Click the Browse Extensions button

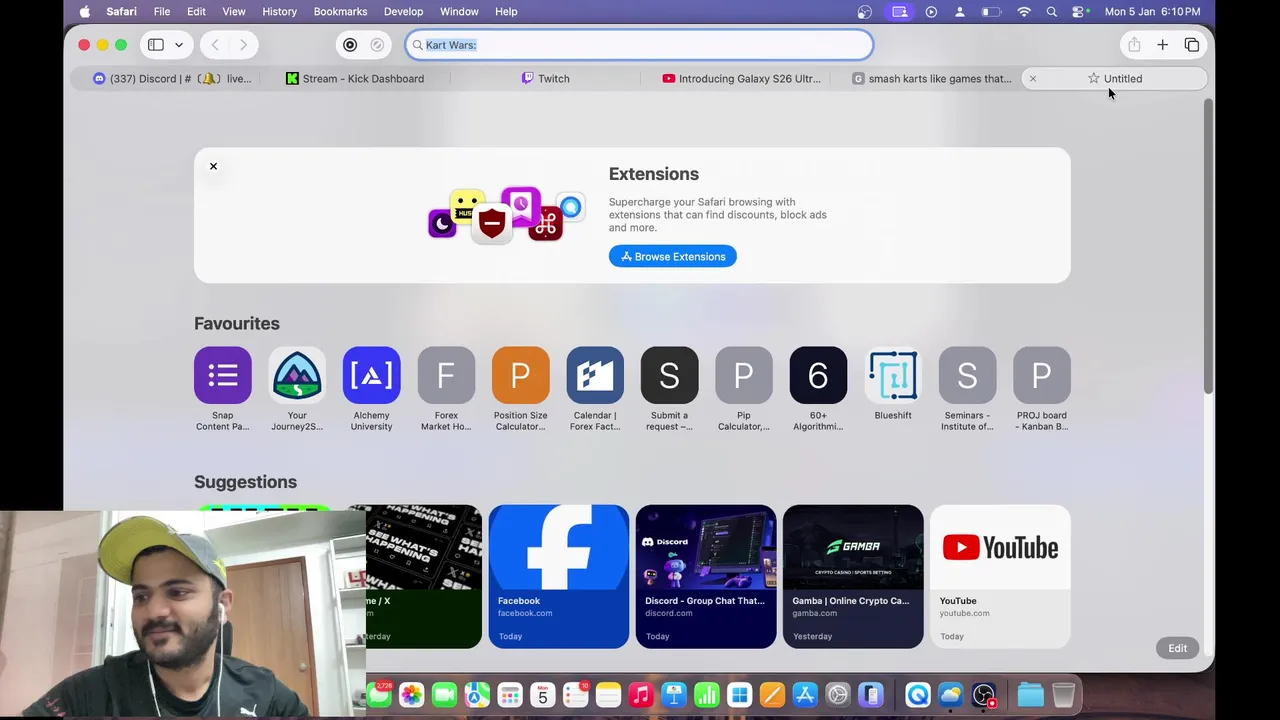coord(673,257)
